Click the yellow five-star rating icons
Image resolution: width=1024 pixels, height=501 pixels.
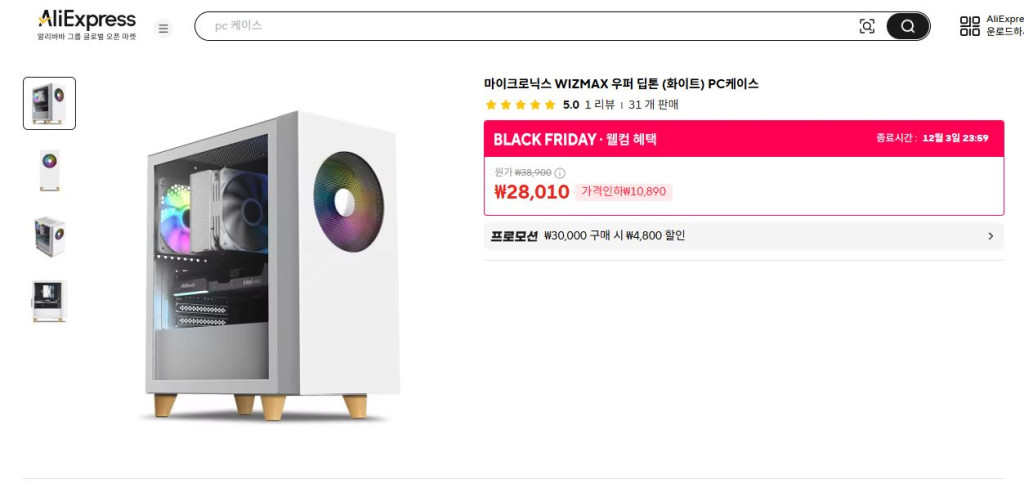pos(520,104)
